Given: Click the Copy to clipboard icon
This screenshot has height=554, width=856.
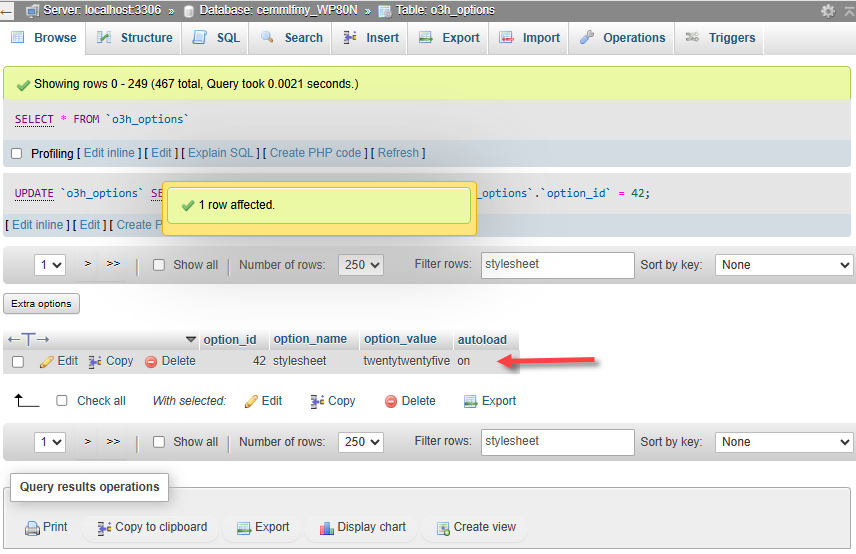Looking at the screenshot, I should pos(104,528).
